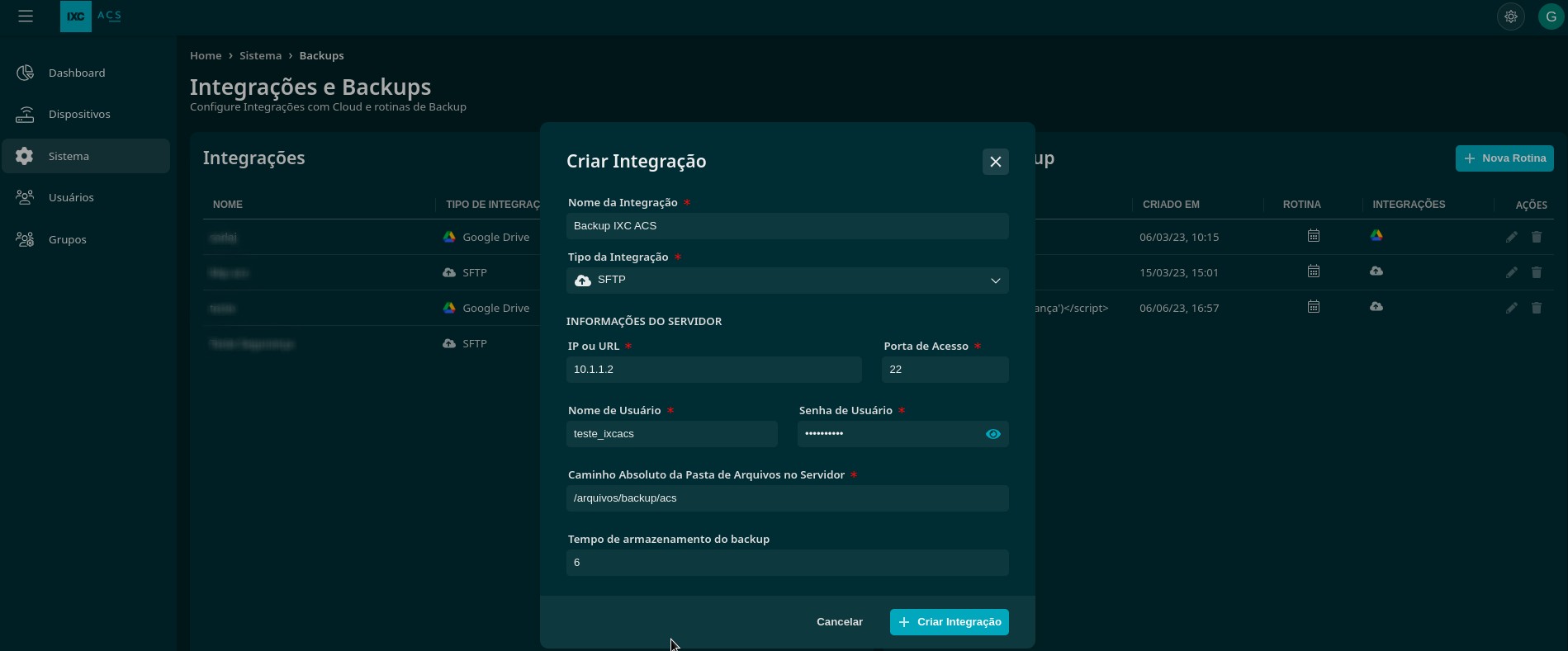Edit the backup created 06/06/23, 16:57
The height and width of the screenshot is (651, 1568).
(x=1512, y=308)
